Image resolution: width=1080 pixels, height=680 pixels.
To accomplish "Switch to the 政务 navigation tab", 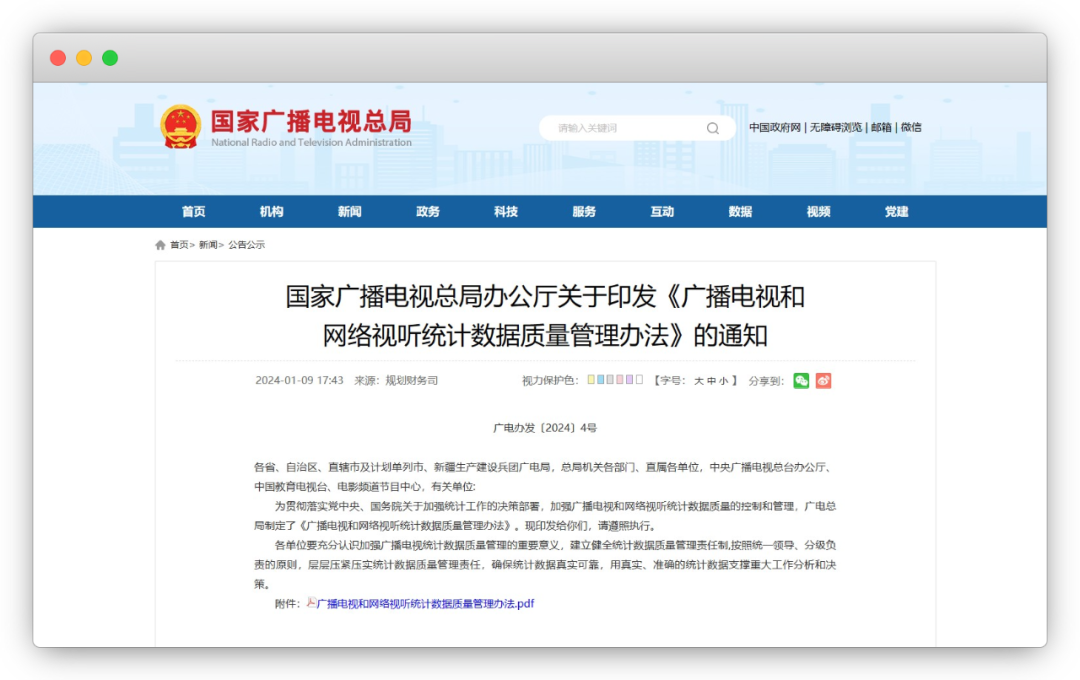I will 427,211.
